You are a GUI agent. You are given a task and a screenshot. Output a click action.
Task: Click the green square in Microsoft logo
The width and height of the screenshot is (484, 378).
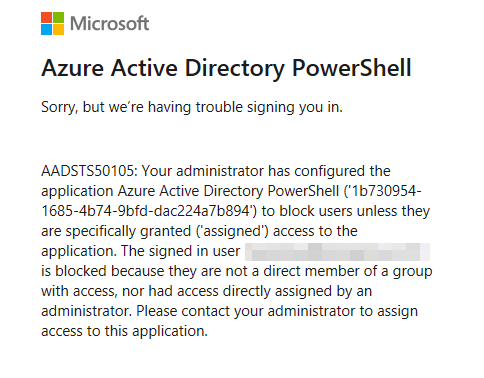coord(58,17)
